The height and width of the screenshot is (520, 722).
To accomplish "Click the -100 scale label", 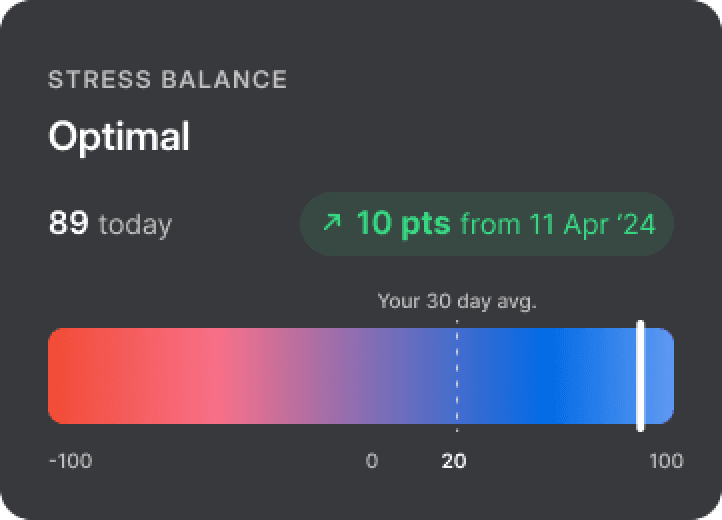I will [x=70, y=461].
